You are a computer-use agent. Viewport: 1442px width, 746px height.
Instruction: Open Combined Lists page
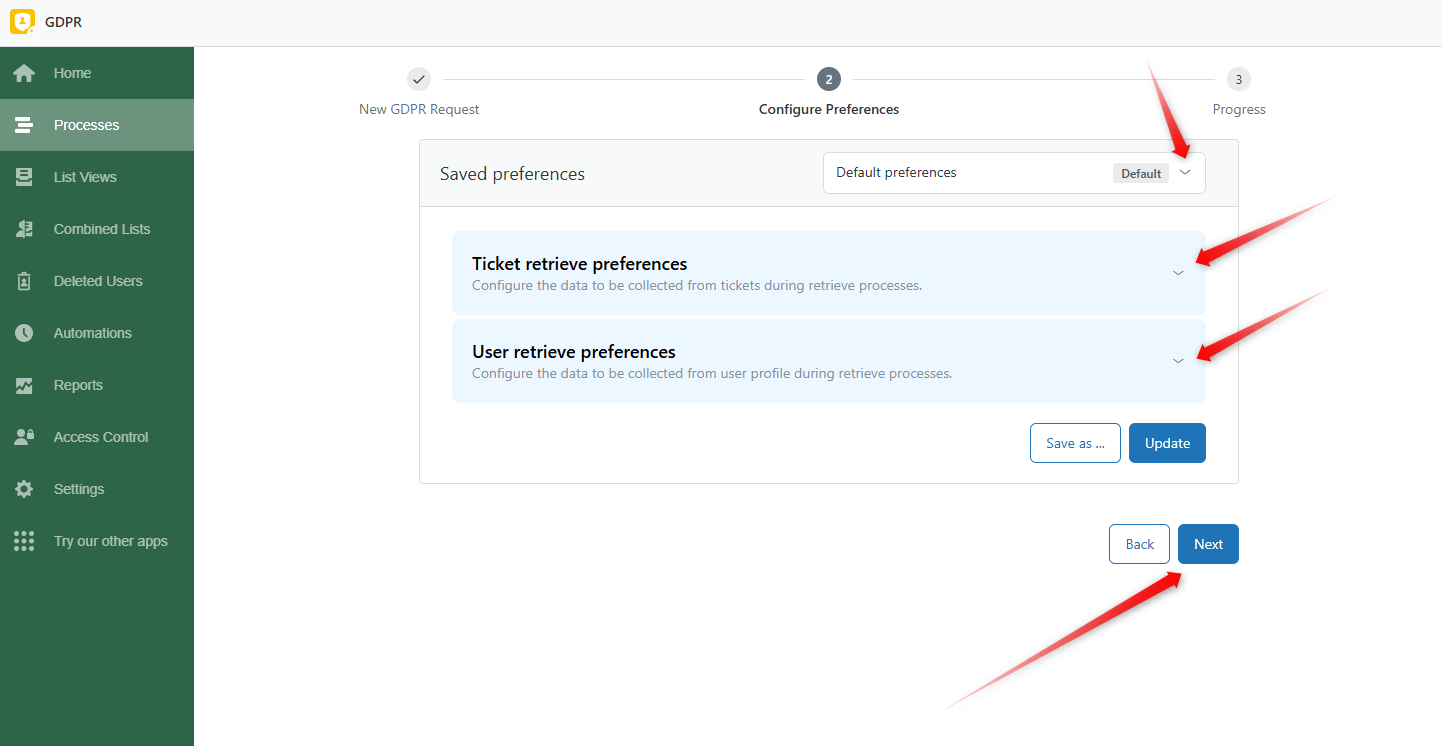coord(97,229)
